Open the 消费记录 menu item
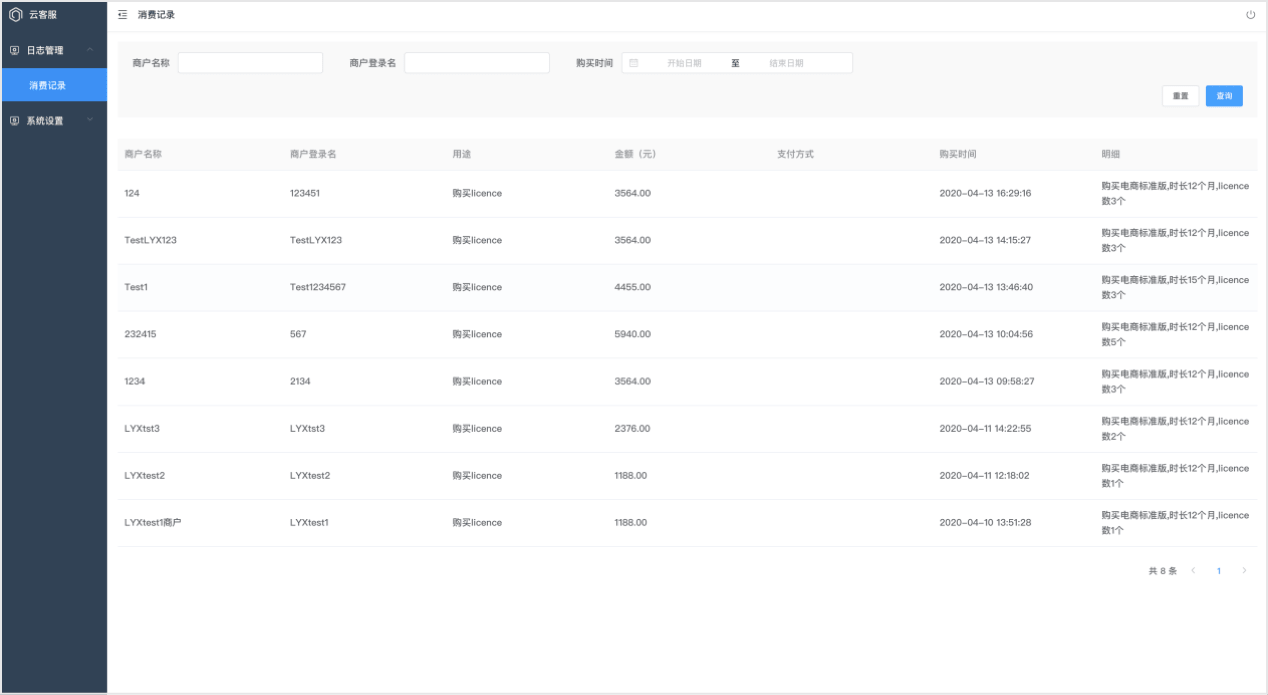Viewport: 1268px width, 695px height. point(54,85)
